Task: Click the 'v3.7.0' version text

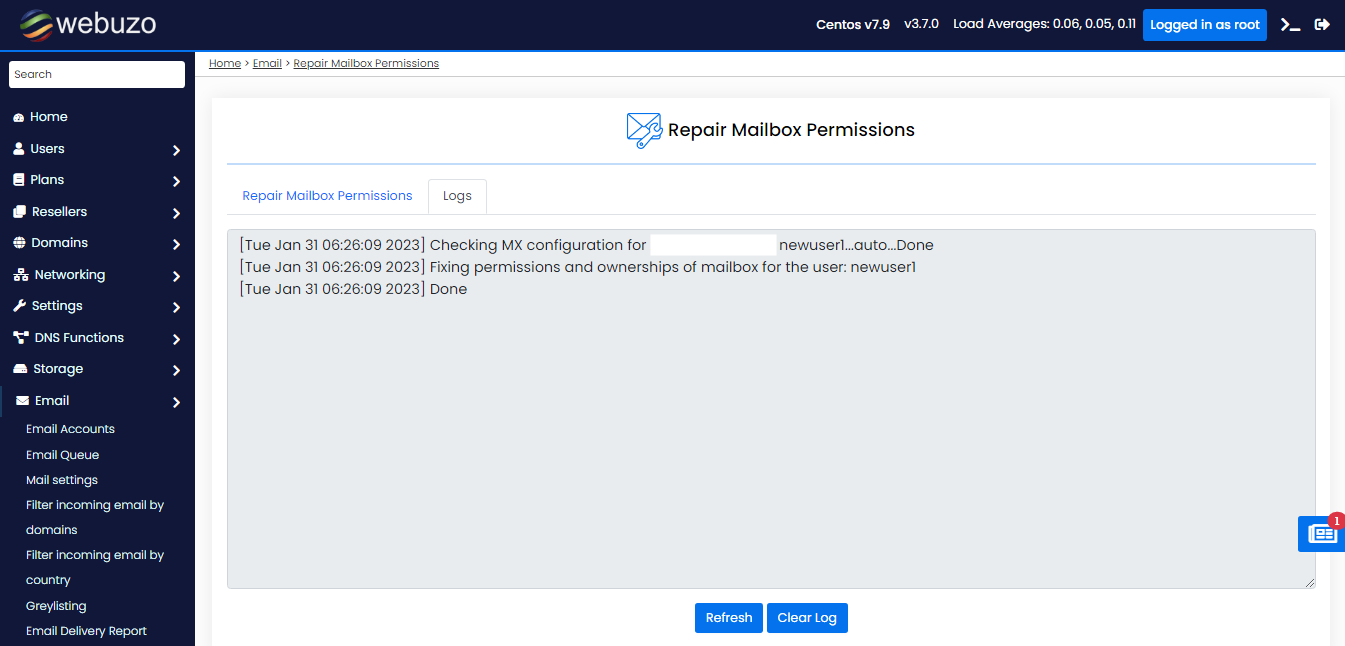Action: click(921, 25)
